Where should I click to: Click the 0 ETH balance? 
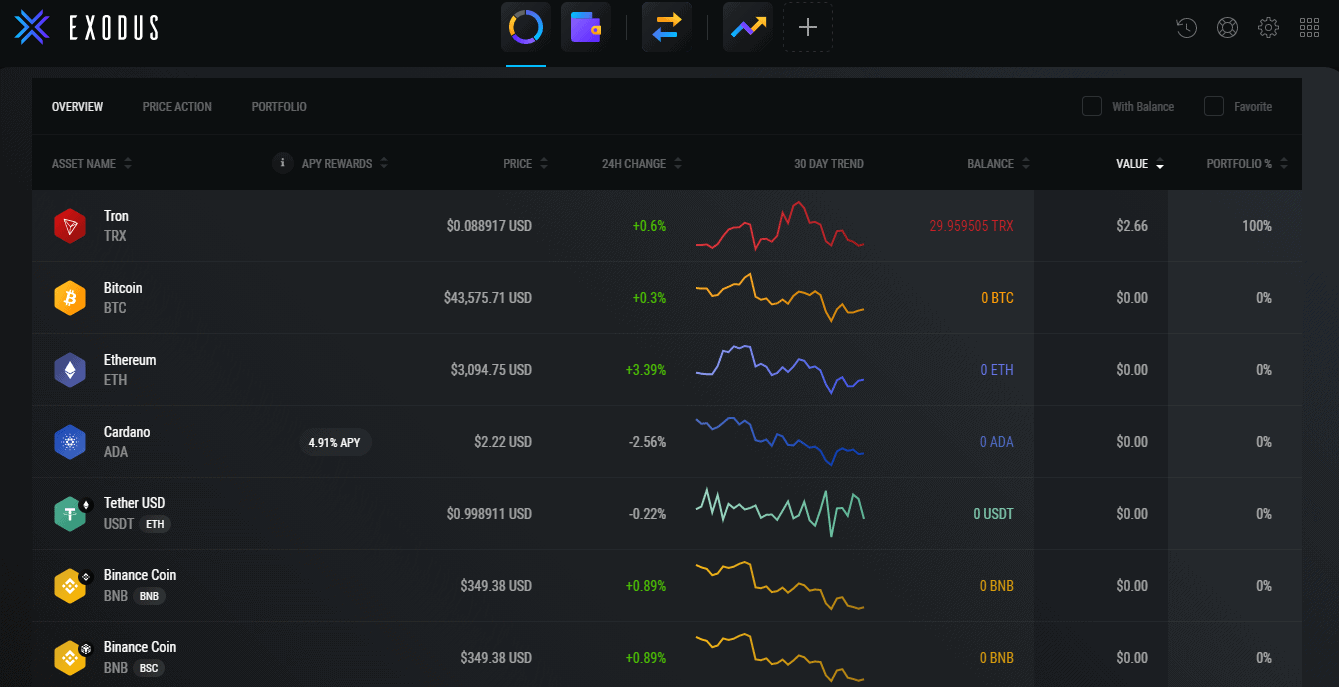[997, 370]
